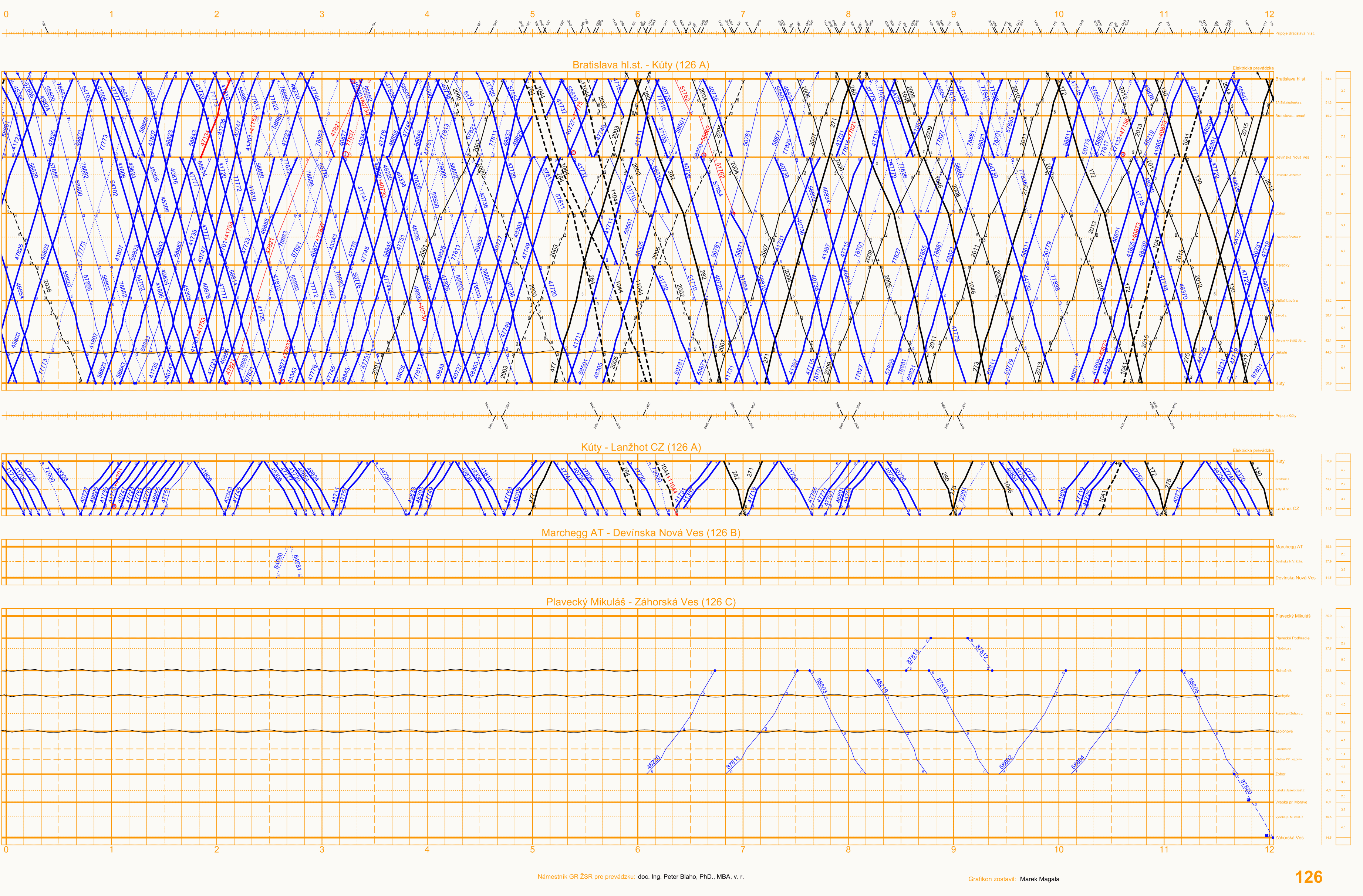Select station label 'Moravský Svätý Ján z'

click(x=1290, y=341)
